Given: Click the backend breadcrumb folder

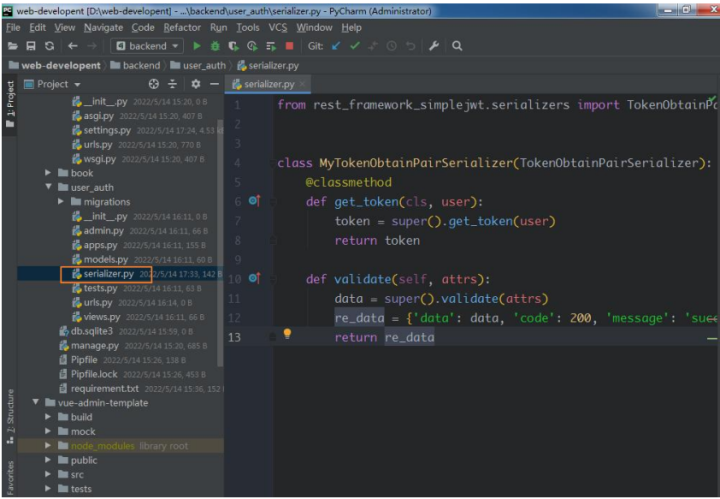Looking at the screenshot, I should 135,66.
